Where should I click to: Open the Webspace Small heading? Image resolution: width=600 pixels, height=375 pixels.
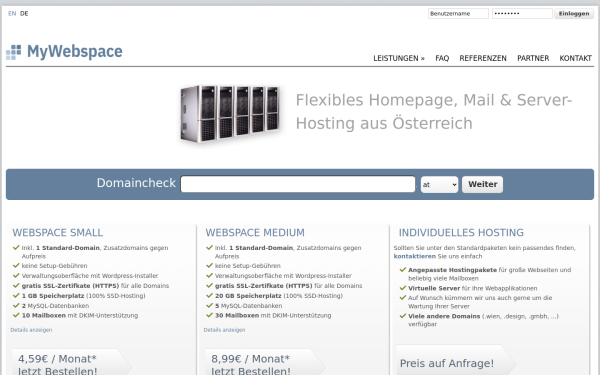57,233
